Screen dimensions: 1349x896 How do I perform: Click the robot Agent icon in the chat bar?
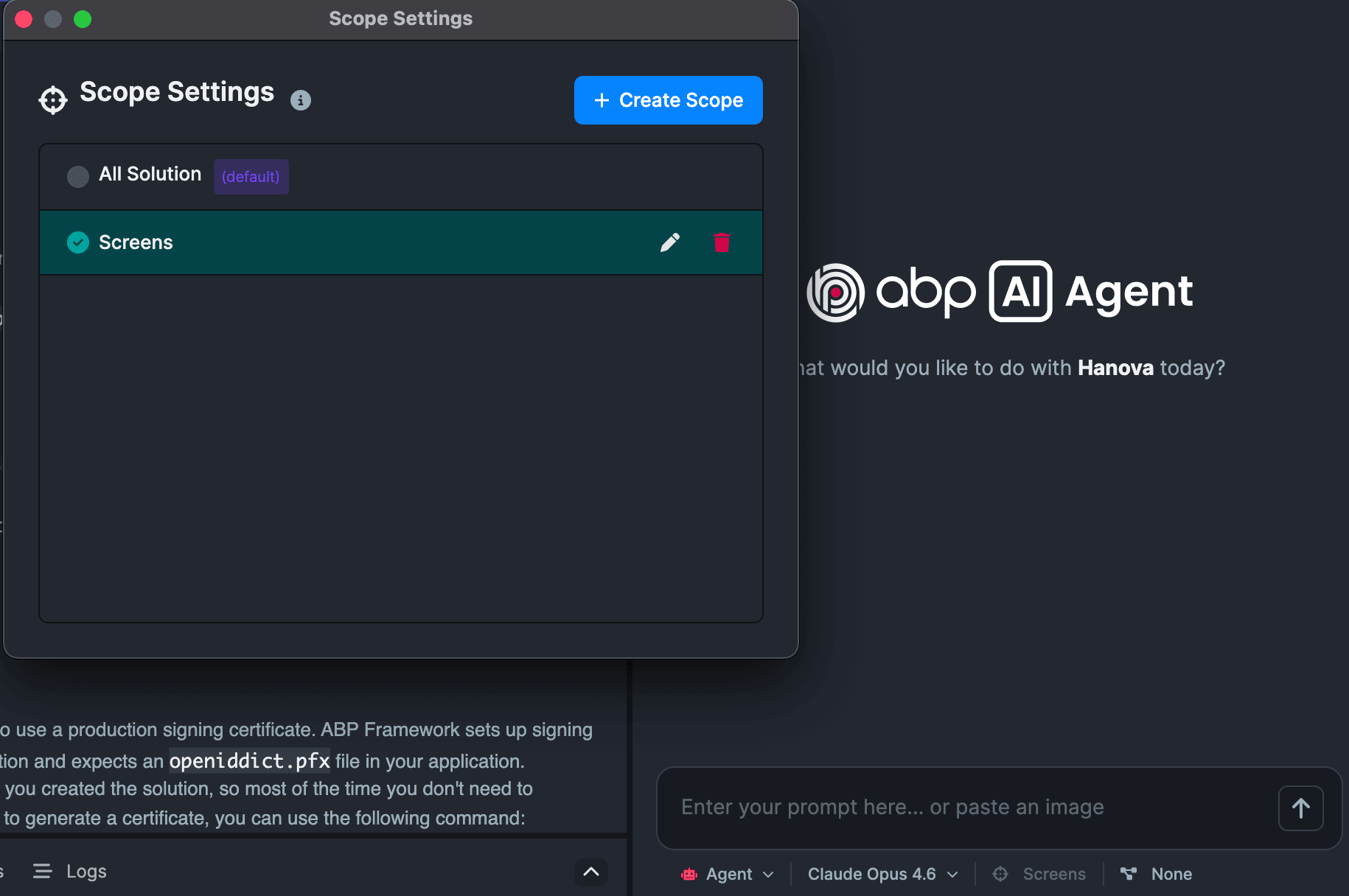pyautogui.click(x=689, y=874)
